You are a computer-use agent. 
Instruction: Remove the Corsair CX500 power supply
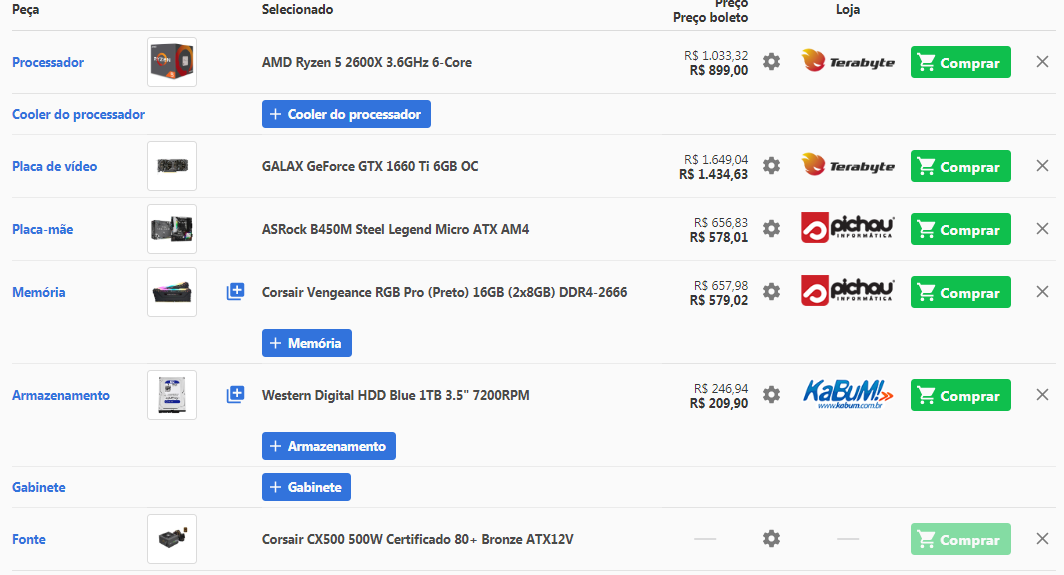tap(1042, 539)
